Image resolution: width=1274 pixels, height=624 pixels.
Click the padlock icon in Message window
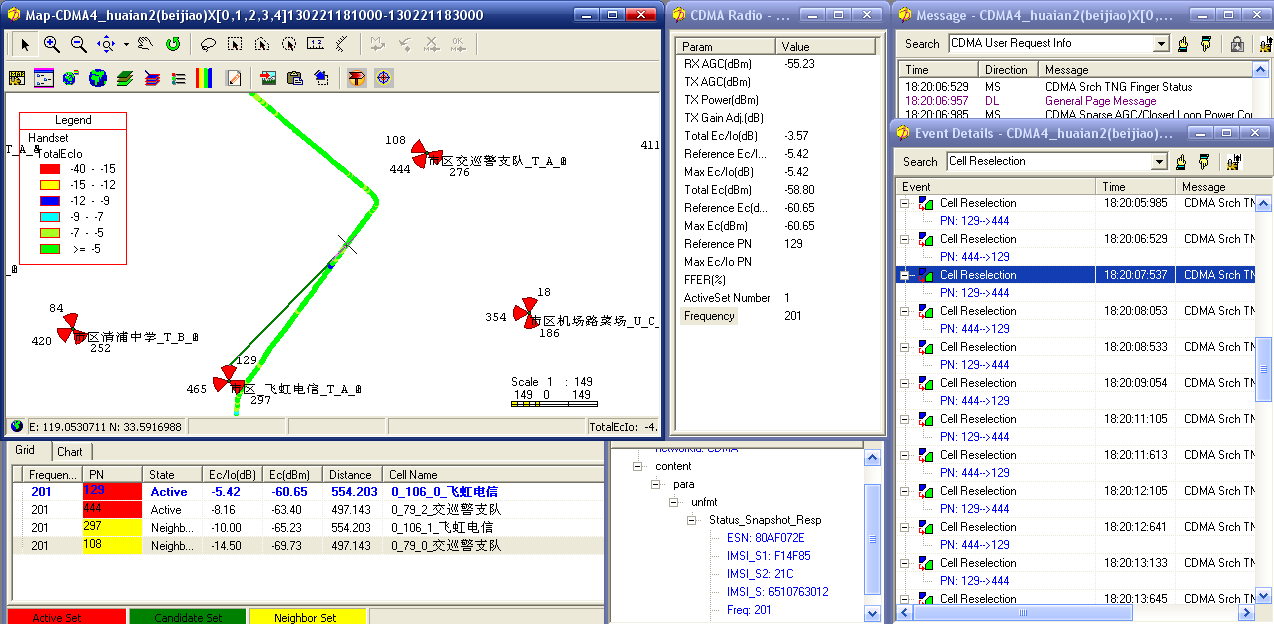point(1237,44)
